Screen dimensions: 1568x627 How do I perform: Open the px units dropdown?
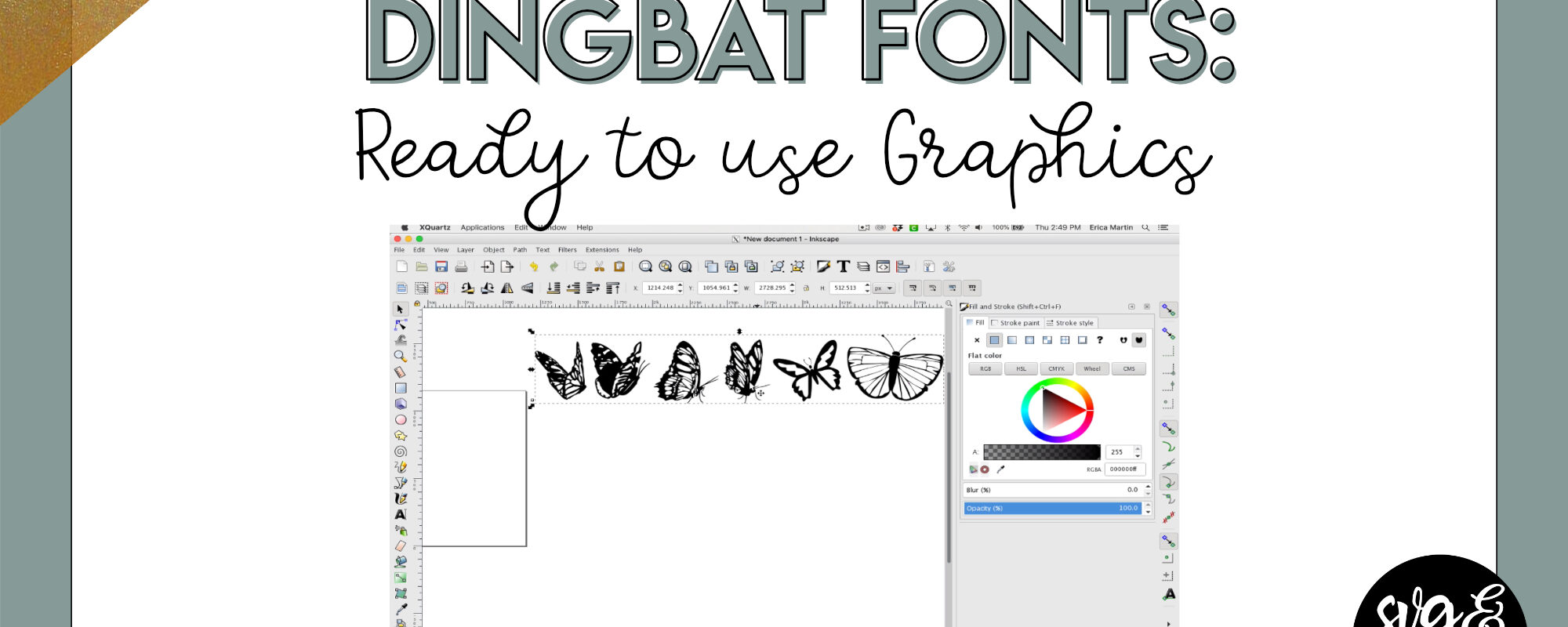tap(884, 288)
